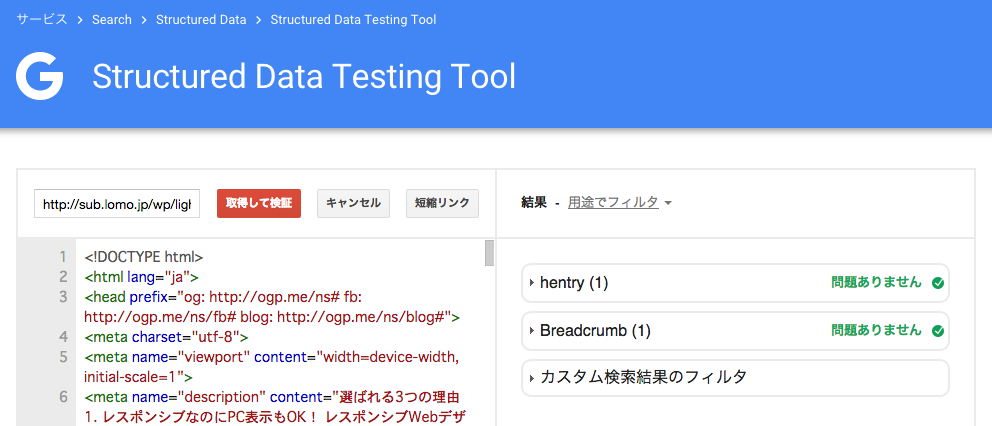The image size is (992, 426).
Task: Click the 結果 label
Action: pos(533,203)
